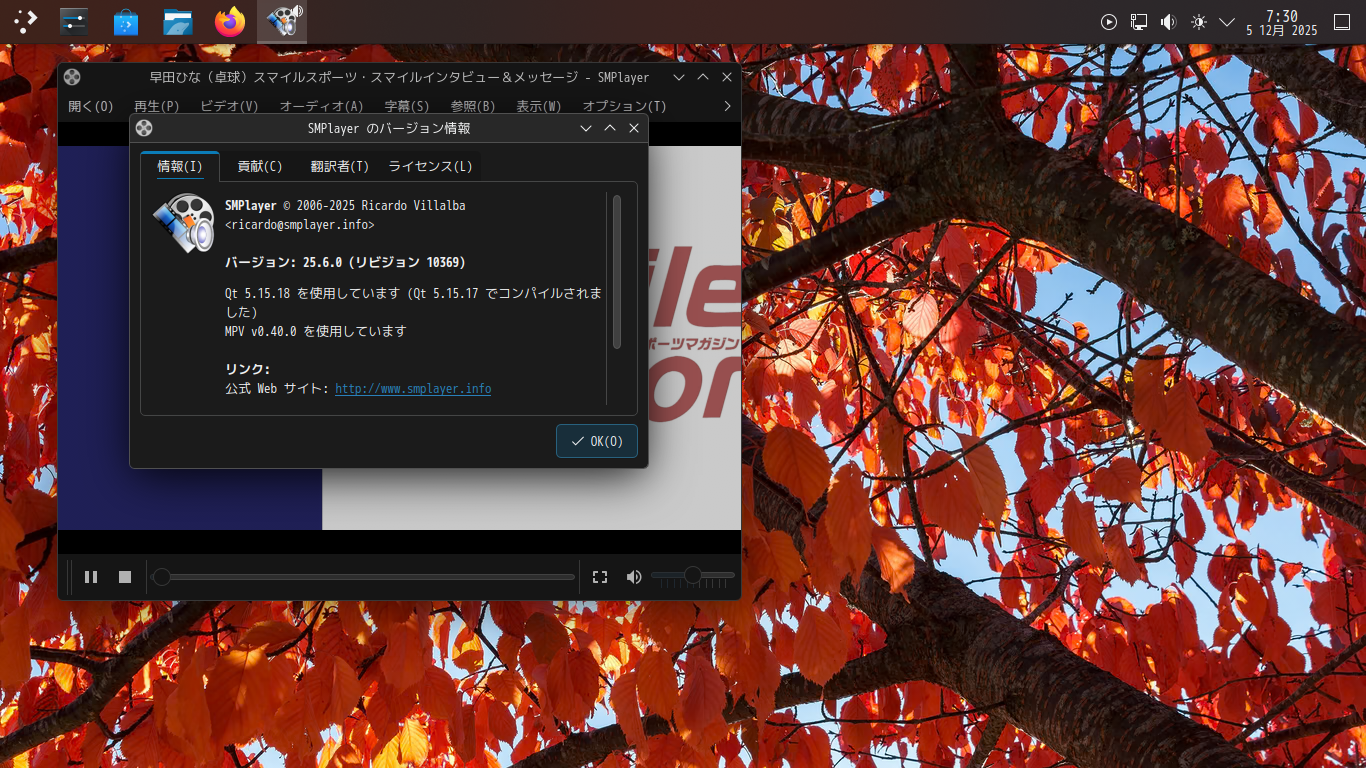Screen dimensions: 1366x768
Task: Click the SMPlayer task in the panel
Action: [282, 22]
